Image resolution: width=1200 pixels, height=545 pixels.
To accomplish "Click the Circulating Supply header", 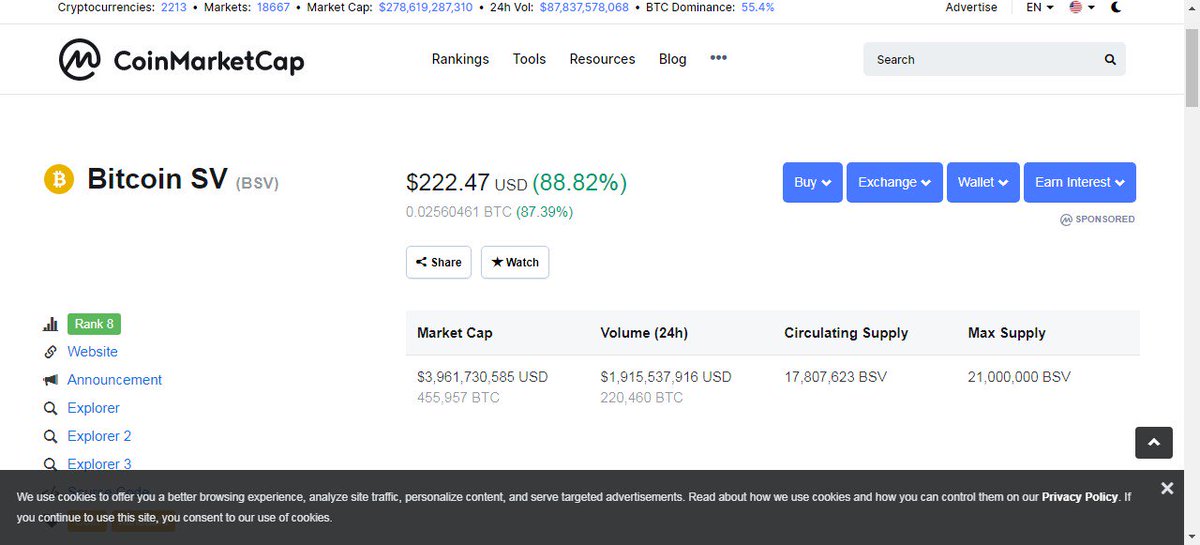I will tap(846, 333).
